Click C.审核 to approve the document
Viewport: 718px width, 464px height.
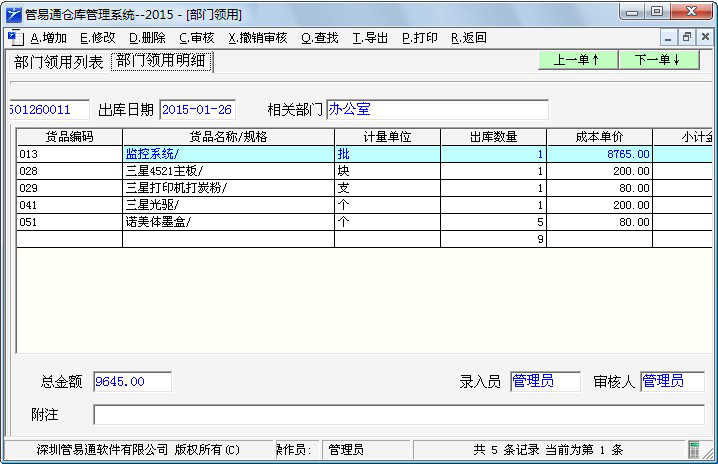(196, 38)
